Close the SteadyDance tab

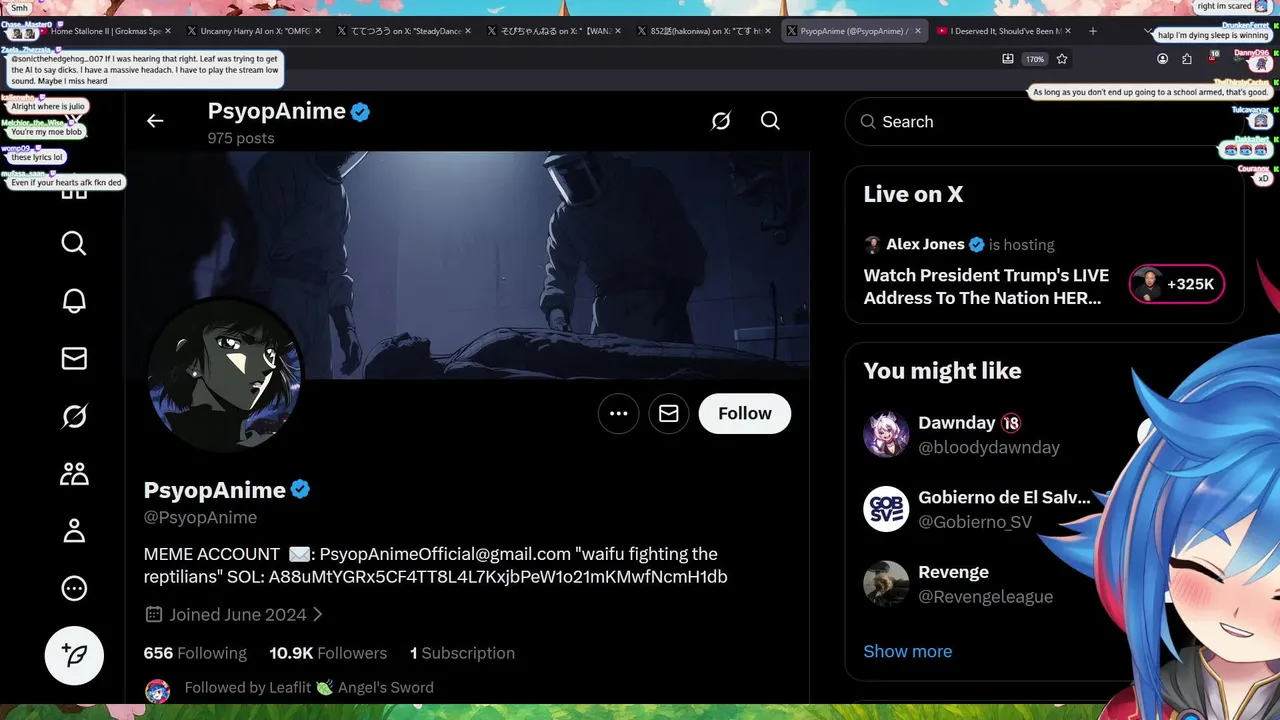tap(468, 31)
